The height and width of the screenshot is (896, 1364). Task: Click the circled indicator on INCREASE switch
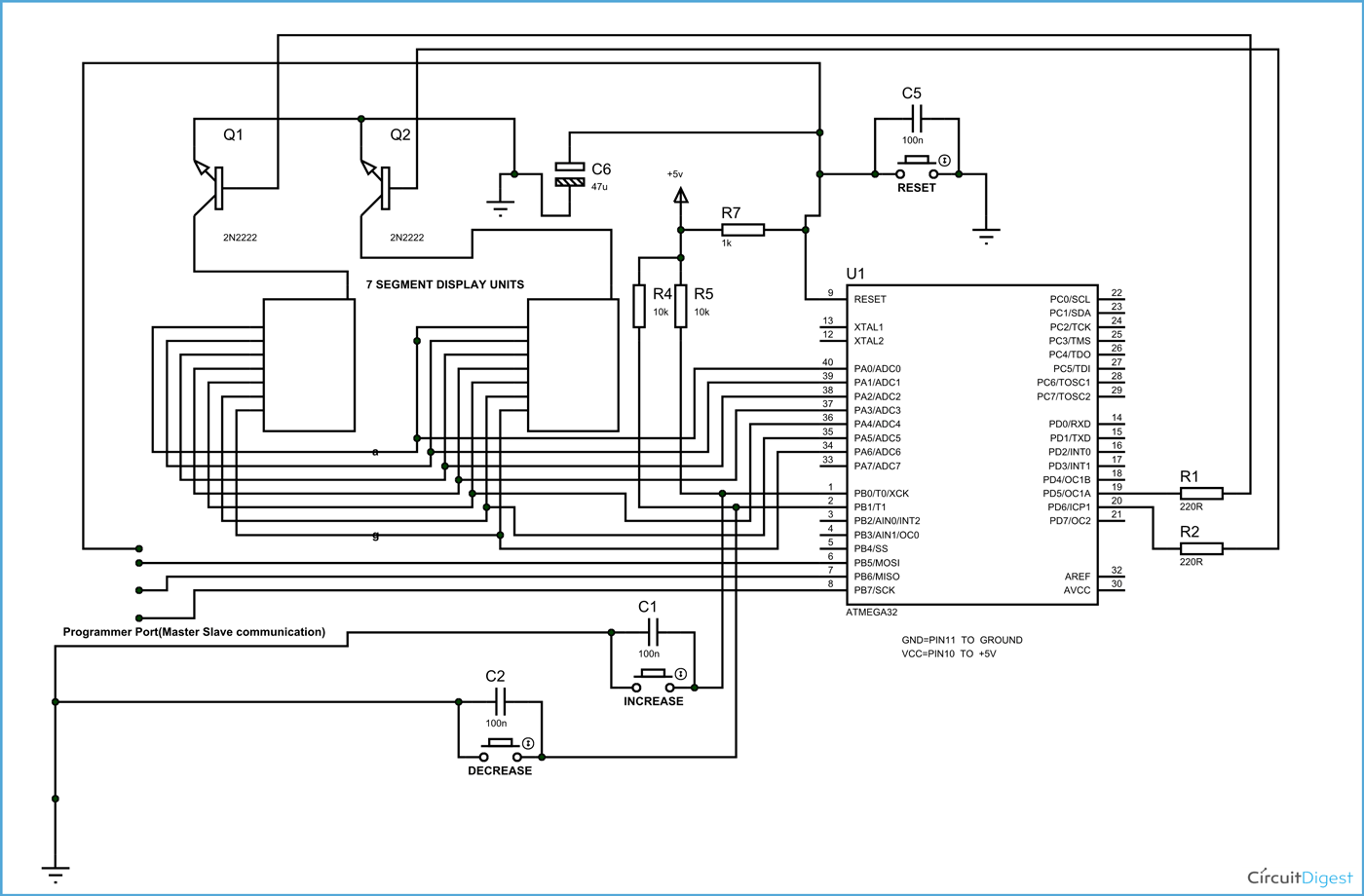point(681,672)
